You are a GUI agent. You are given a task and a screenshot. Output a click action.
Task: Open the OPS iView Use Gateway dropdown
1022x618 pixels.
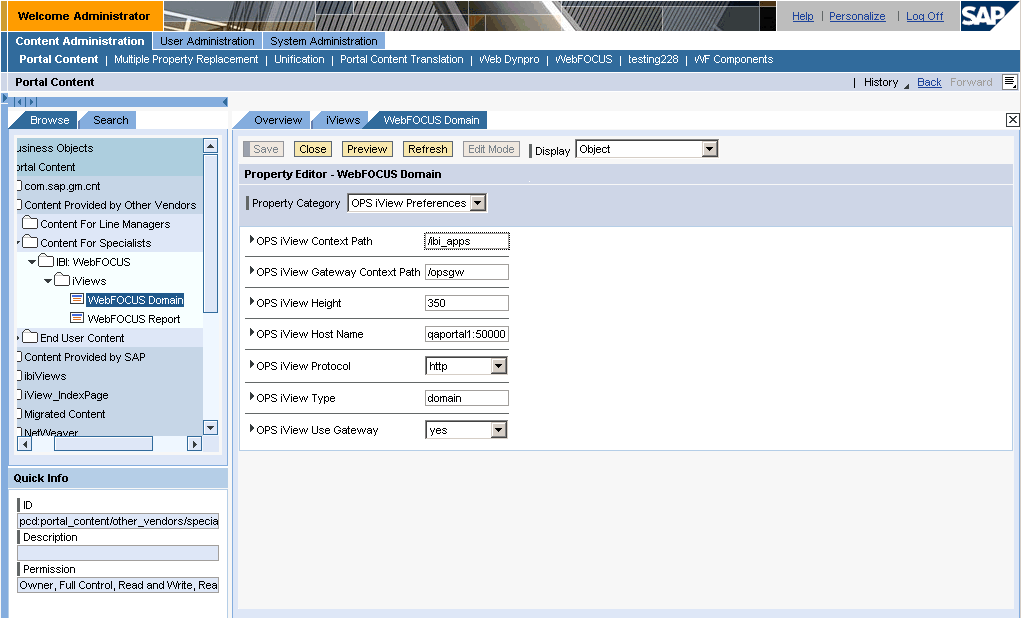click(499, 430)
